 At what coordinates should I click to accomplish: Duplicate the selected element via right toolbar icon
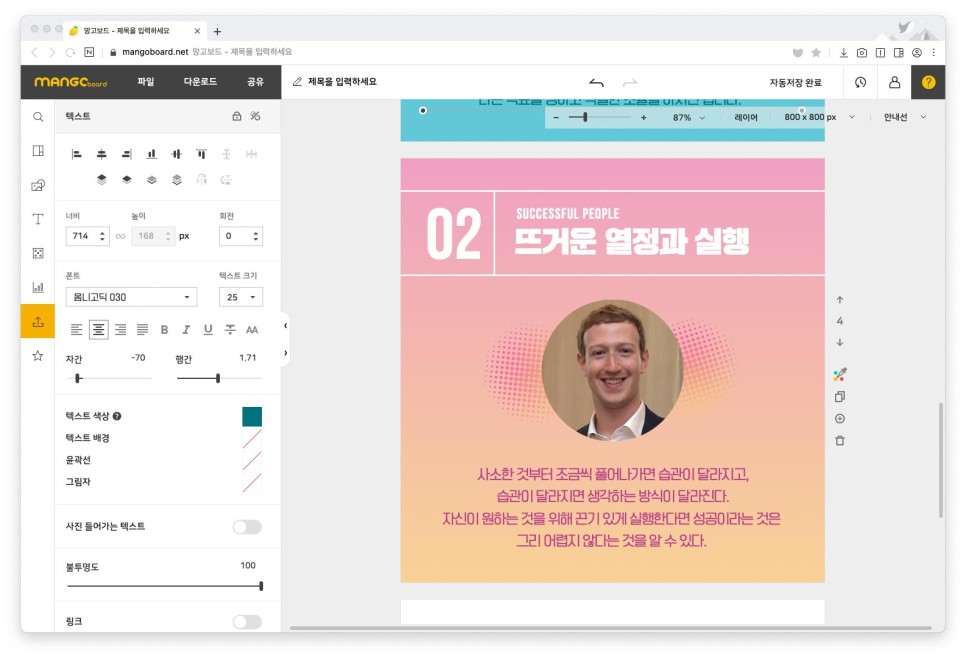(840, 397)
